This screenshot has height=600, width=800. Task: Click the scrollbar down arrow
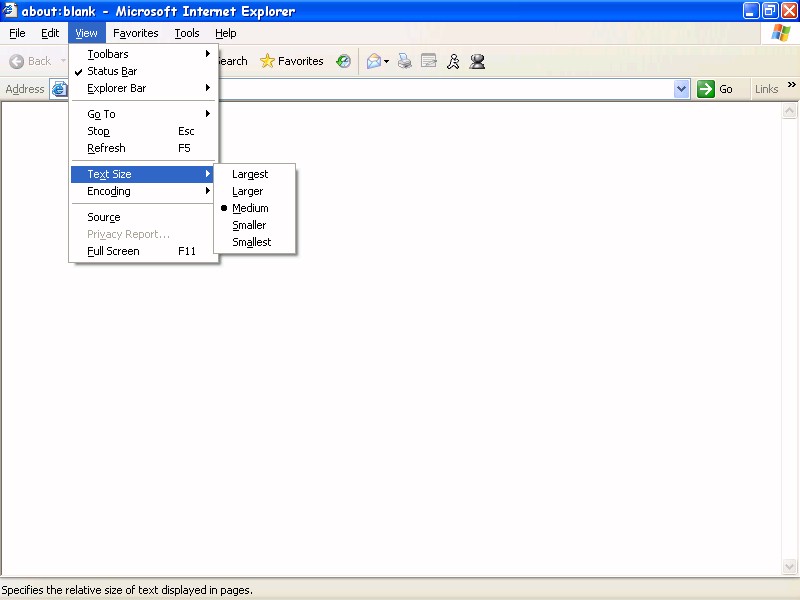(x=789, y=566)
